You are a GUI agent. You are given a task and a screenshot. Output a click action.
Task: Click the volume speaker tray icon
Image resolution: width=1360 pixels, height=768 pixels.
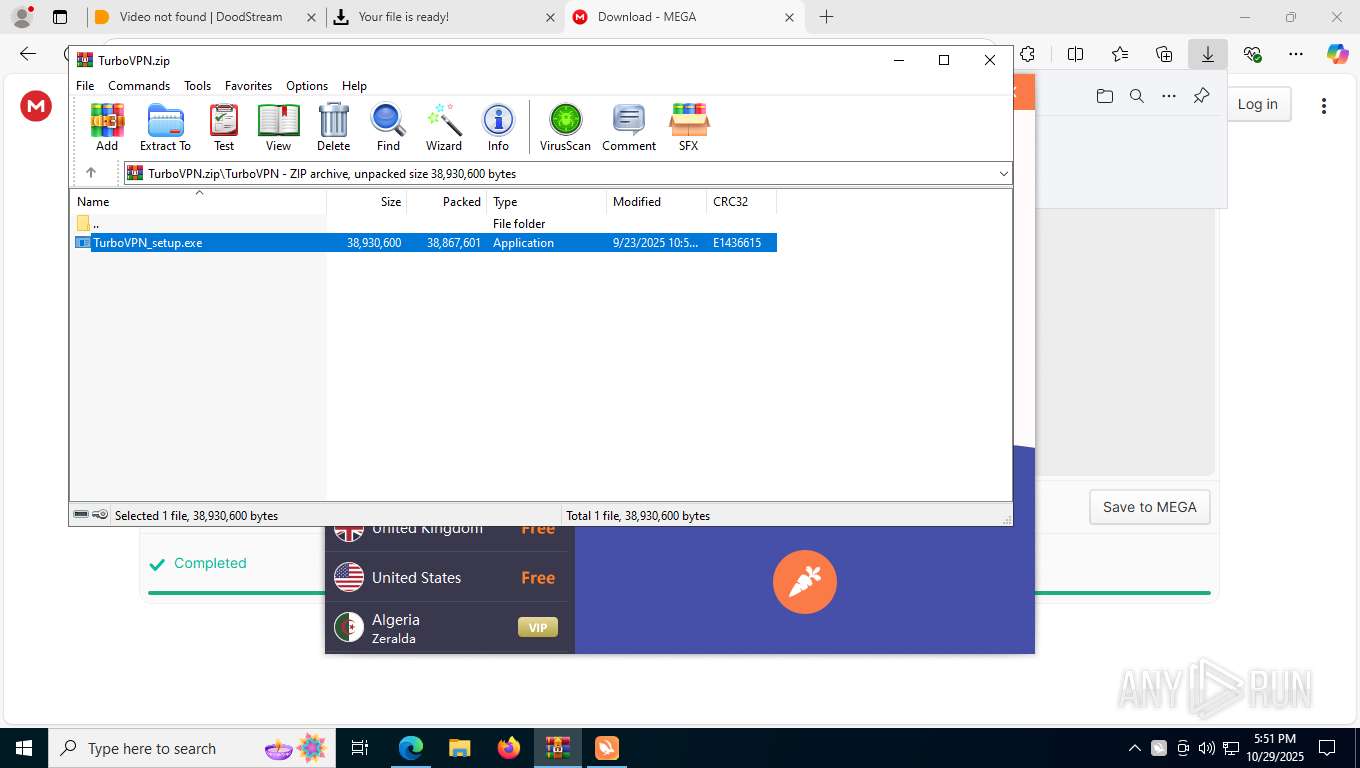tap(1206, 748)
